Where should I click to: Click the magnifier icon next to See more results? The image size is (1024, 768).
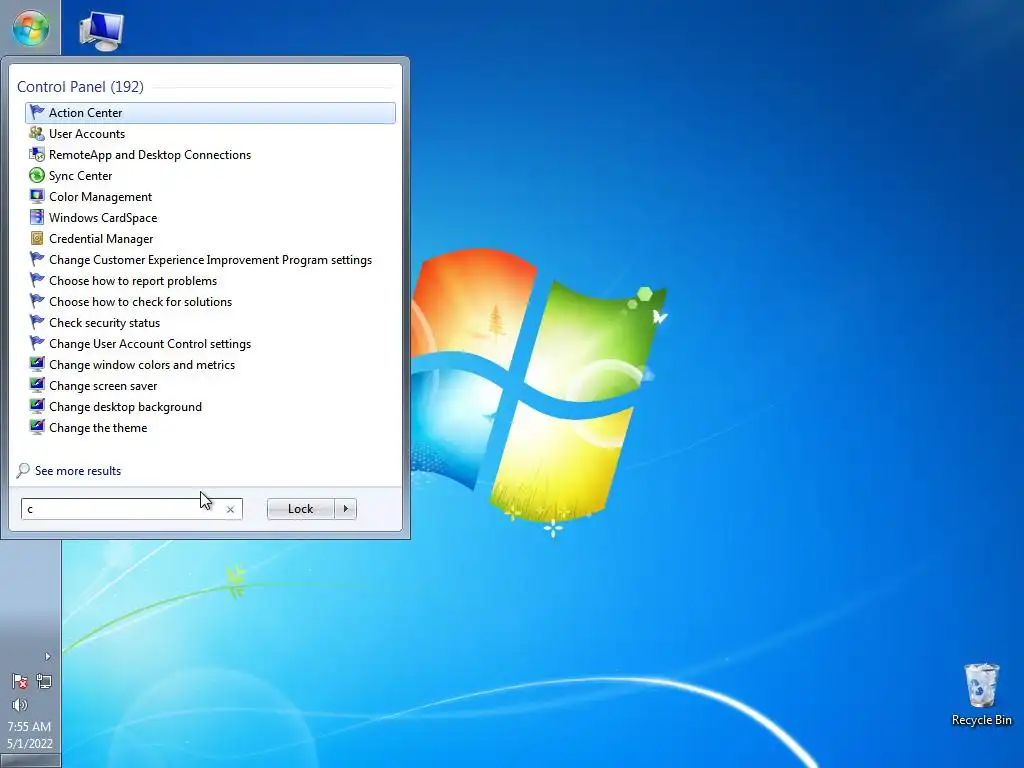23,470
